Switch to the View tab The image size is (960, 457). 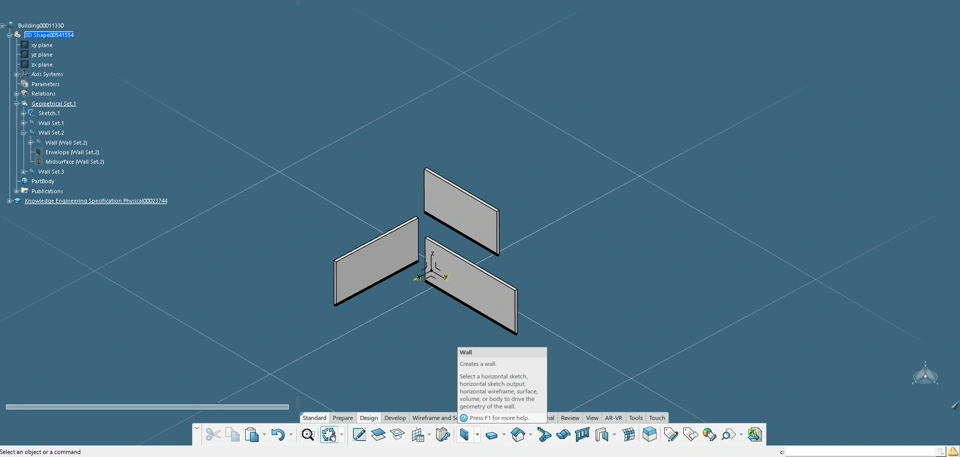pyautogui.click(x=592, y=418)
